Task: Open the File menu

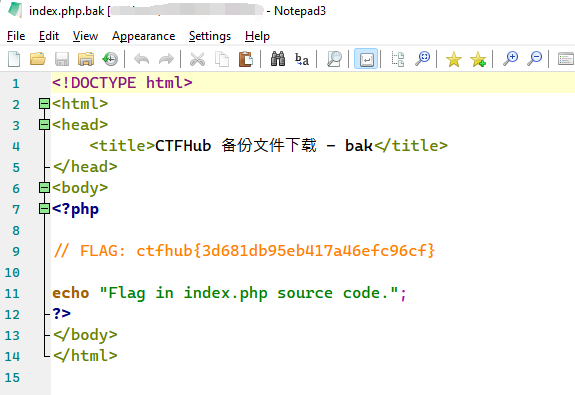Action: click(x=16, y=36)
